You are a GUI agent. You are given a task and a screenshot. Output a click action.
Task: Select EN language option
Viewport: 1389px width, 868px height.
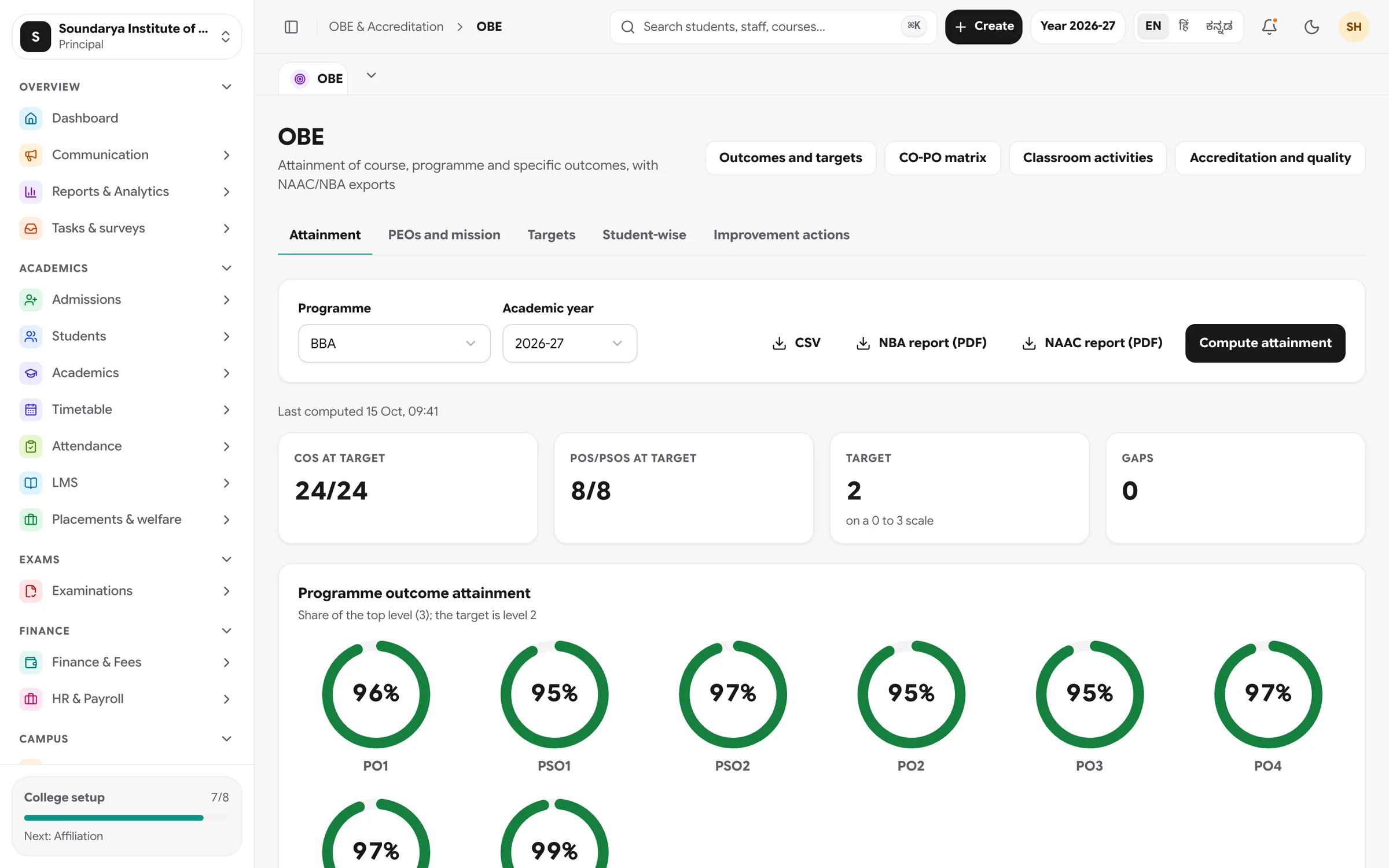(1153, 26)
